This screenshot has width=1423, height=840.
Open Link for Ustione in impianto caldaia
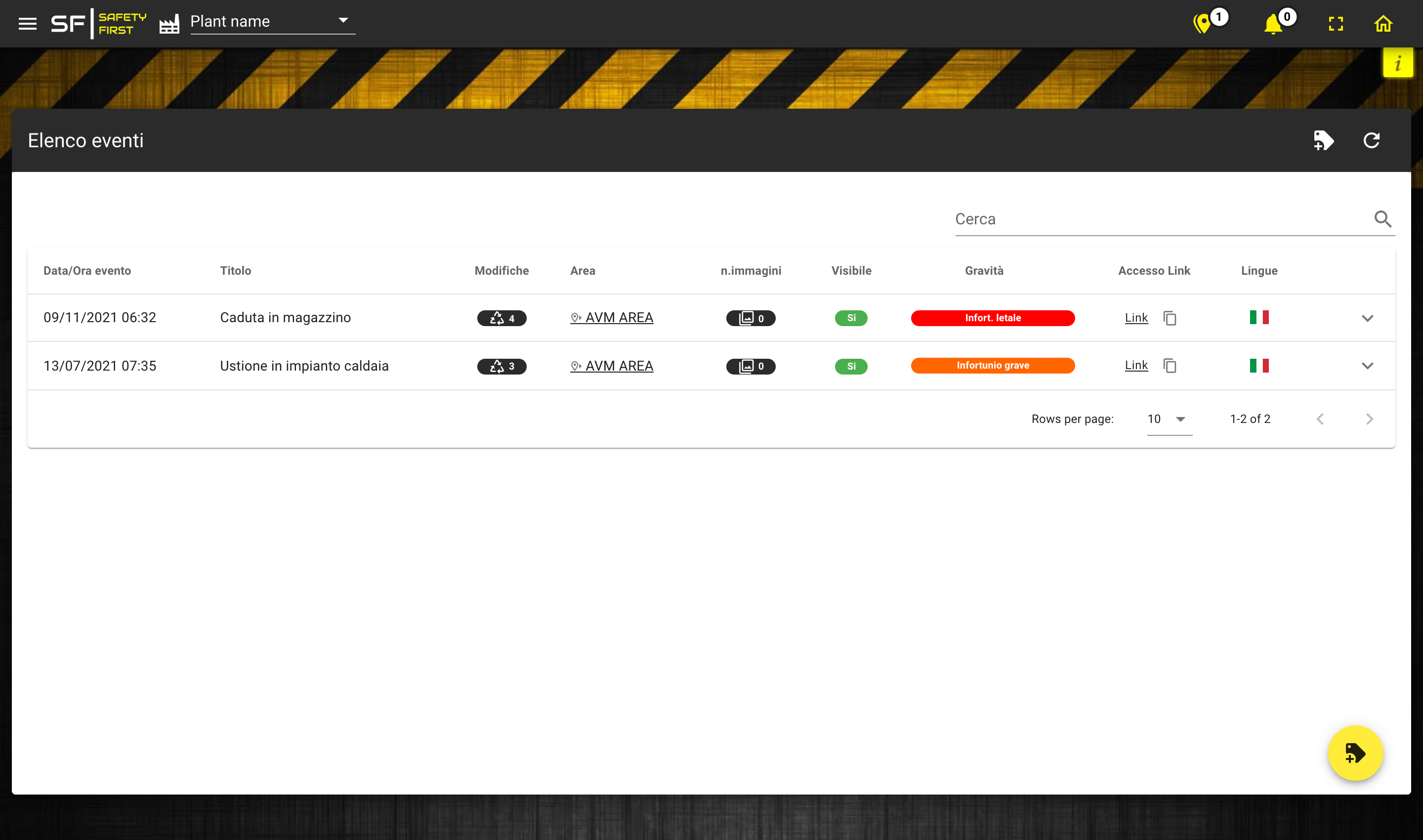tap(1136, 366)
